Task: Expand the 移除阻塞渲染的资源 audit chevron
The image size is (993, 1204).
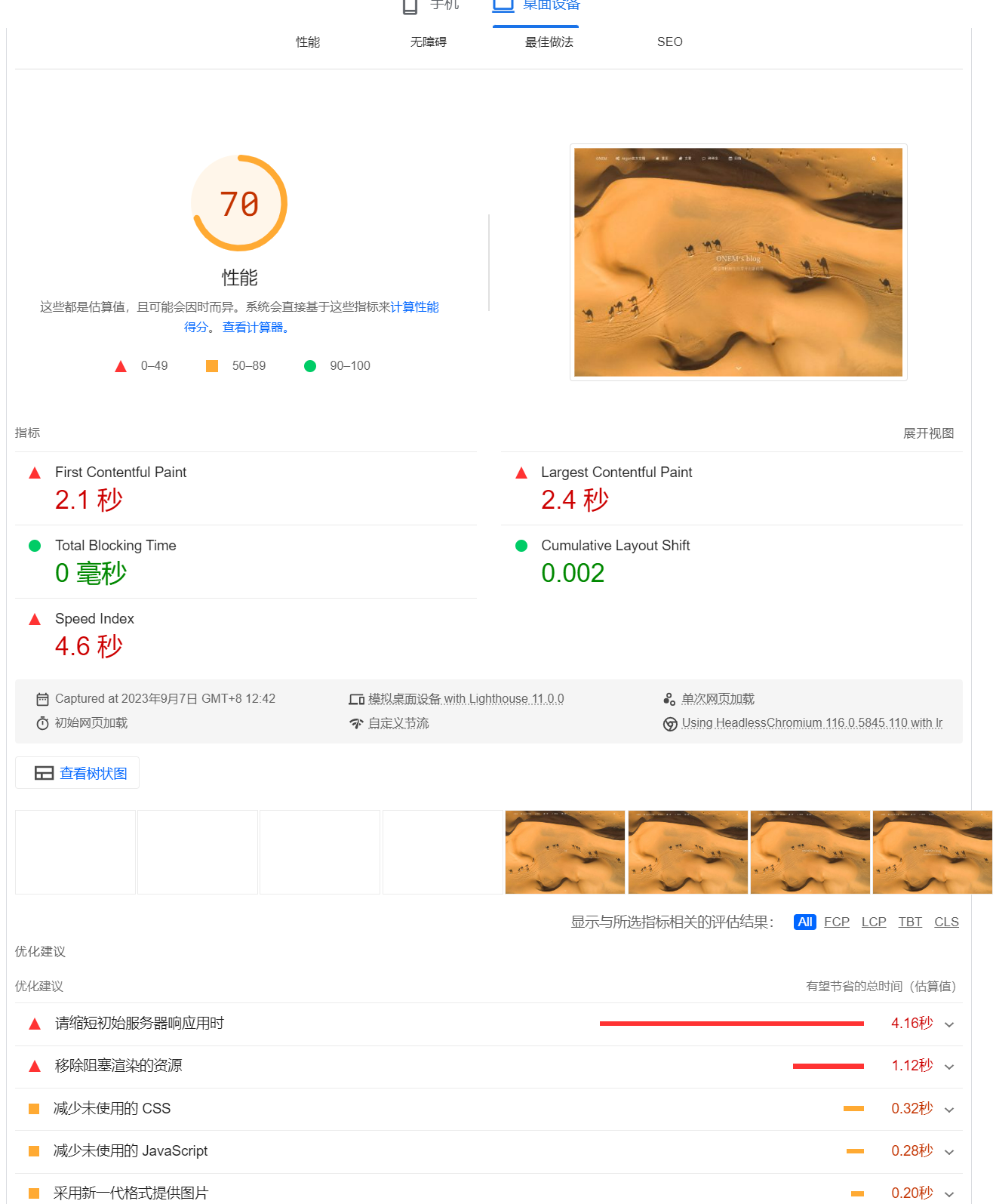Action: (x=949, y=1067)
